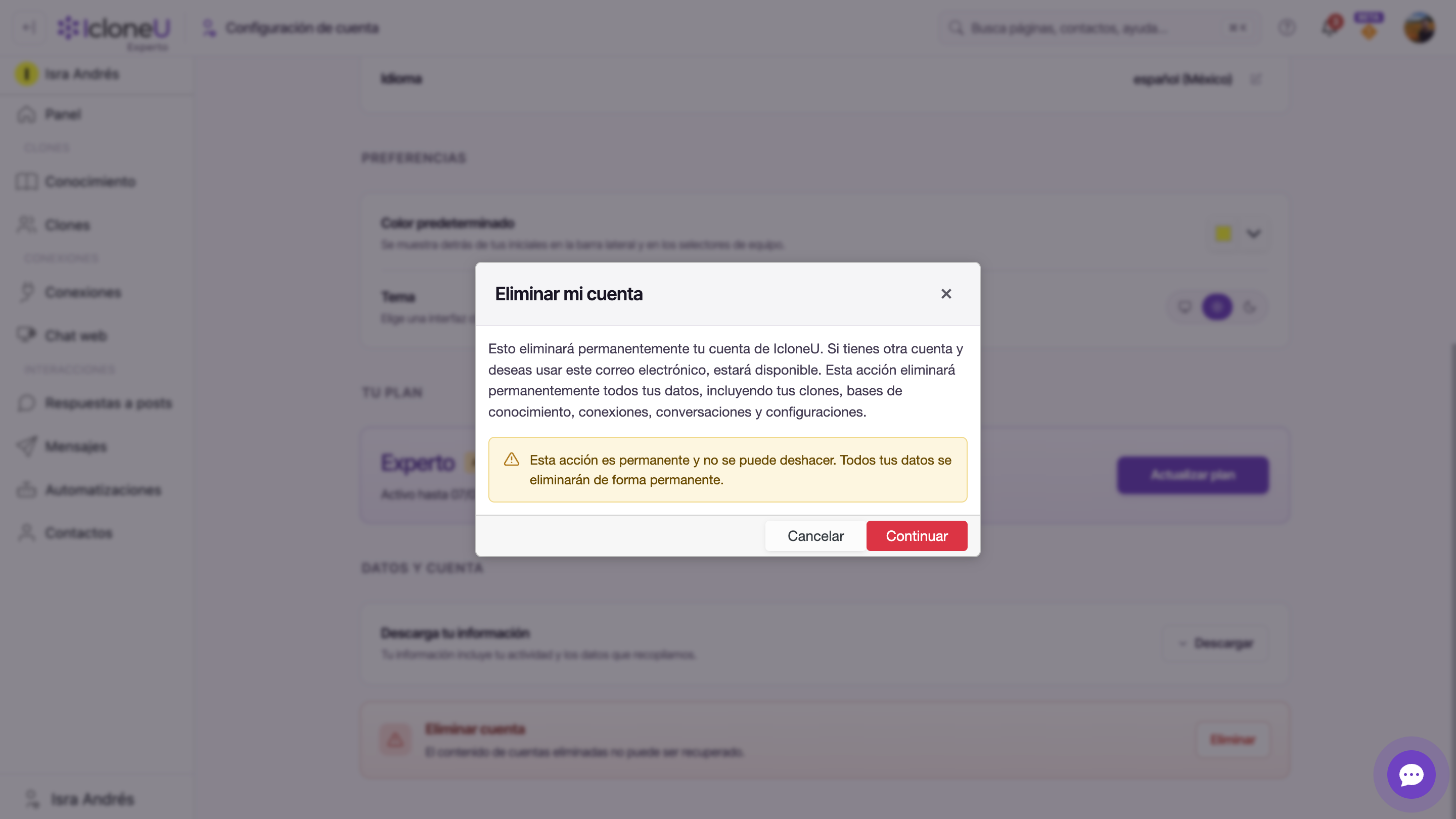
Task: Open the notifications bell icon
Action: pyautogui.click(x=1330, y=27)
